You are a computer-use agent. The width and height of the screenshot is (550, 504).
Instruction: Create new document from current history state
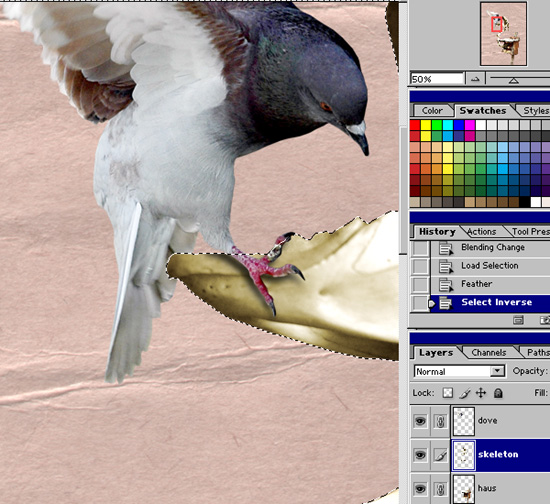[518, 320]
